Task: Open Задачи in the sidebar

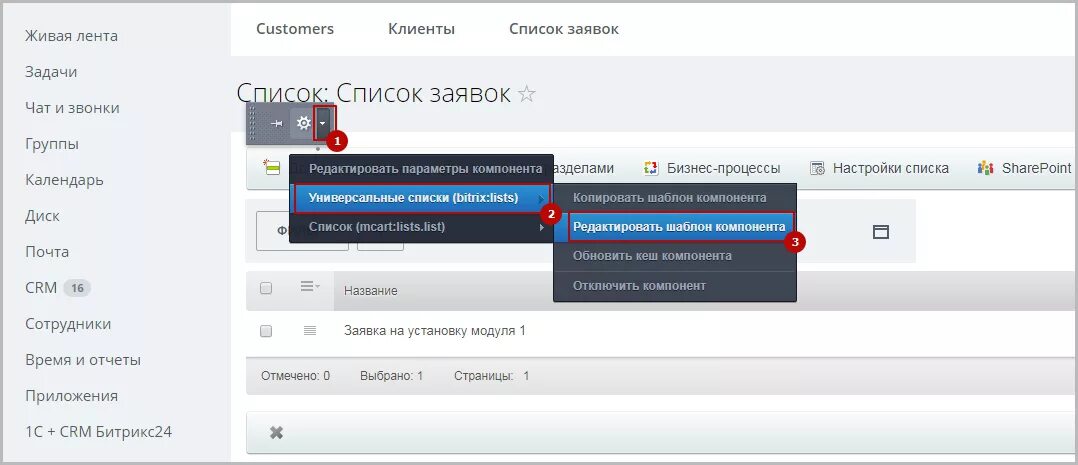Action: pyautogui.click(x=51, y=72)
